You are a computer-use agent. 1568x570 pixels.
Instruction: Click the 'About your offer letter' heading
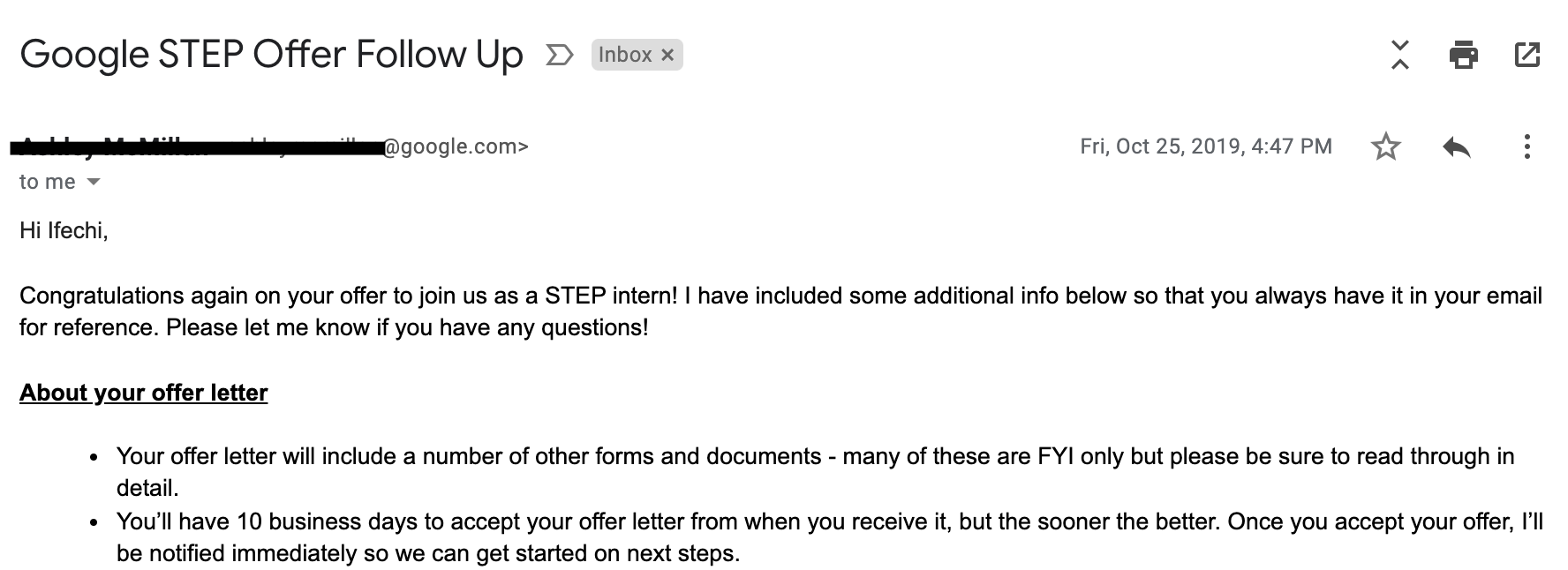click(143, 393)
